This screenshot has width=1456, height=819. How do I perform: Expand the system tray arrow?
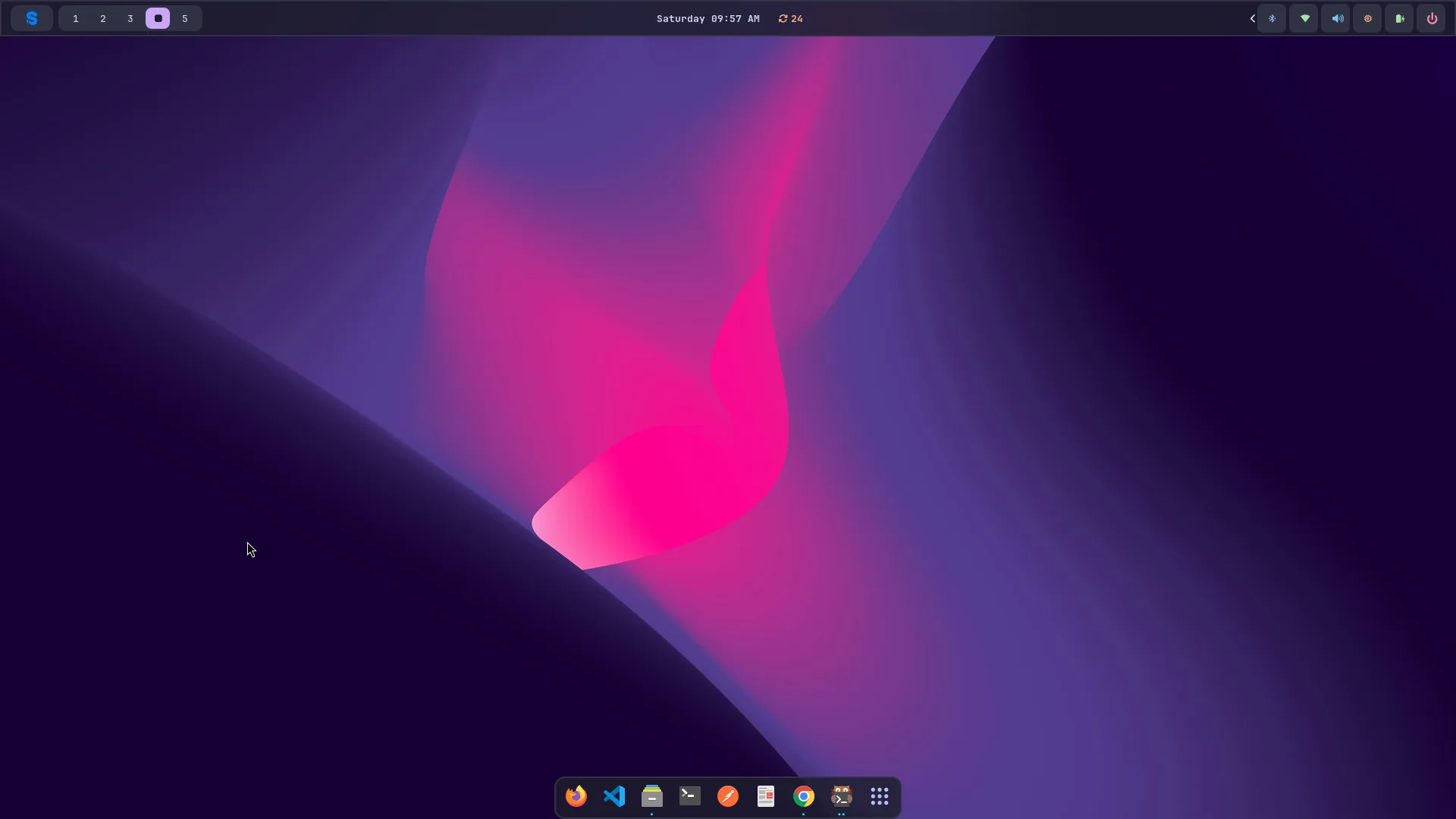coord(1252,18)
